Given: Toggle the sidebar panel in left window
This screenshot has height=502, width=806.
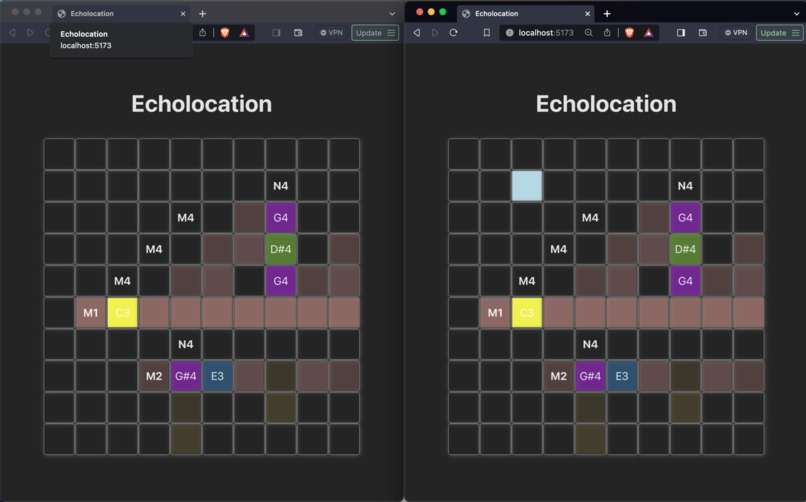Looking at the screenshot, I should click(276, 33).
